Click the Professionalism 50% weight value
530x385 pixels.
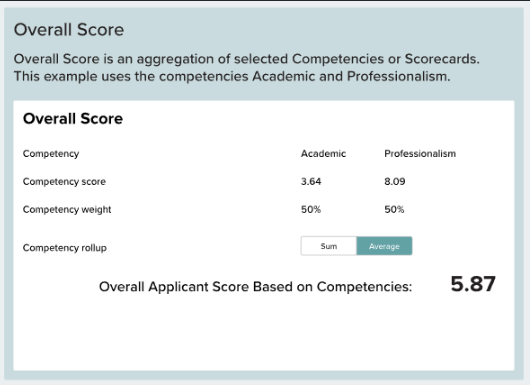tap(394, 209)
